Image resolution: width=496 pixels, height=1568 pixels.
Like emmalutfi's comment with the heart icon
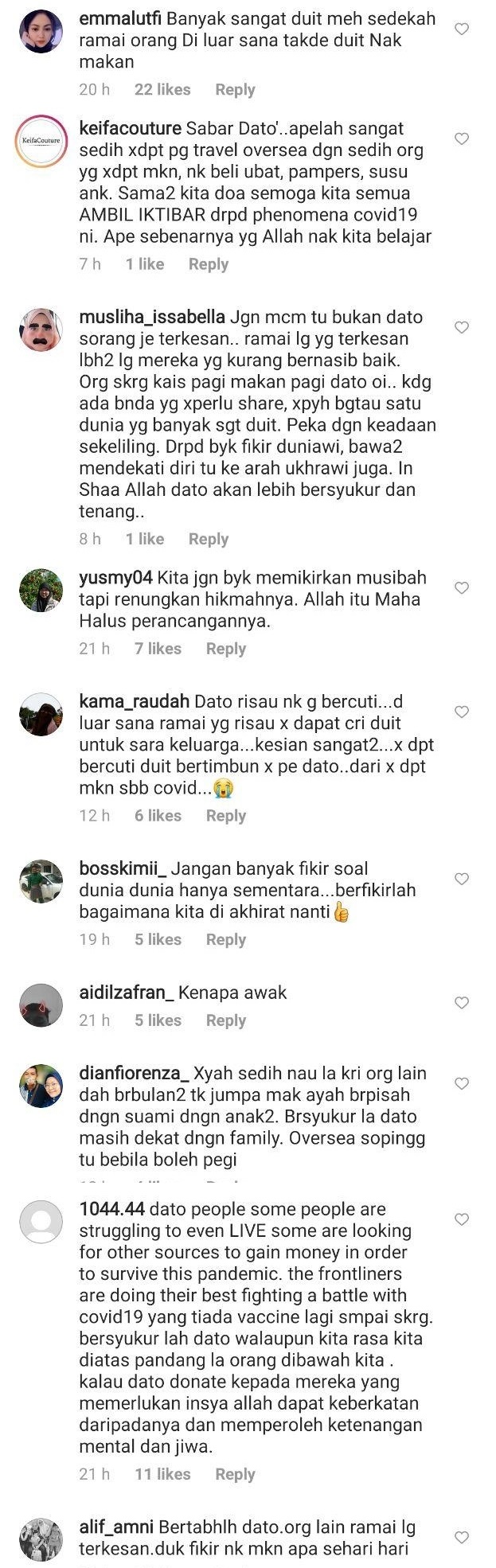coord(461,29)
